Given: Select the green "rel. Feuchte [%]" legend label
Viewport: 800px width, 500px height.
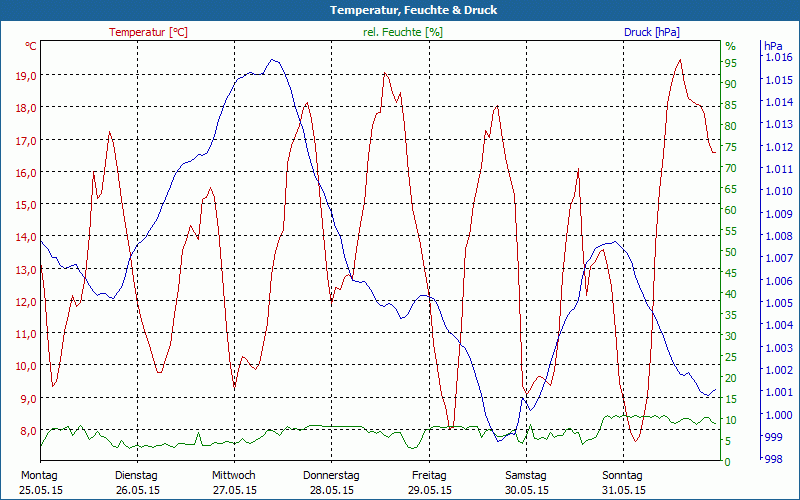Looking at the screenshot, I should [402, 32].
